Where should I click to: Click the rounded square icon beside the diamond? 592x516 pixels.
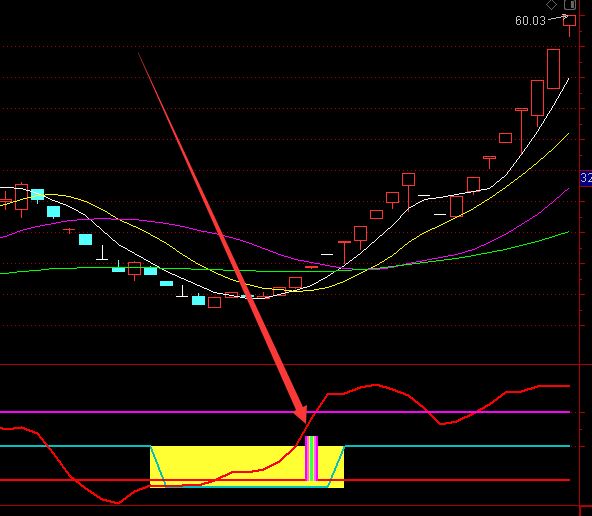(570, 5)
